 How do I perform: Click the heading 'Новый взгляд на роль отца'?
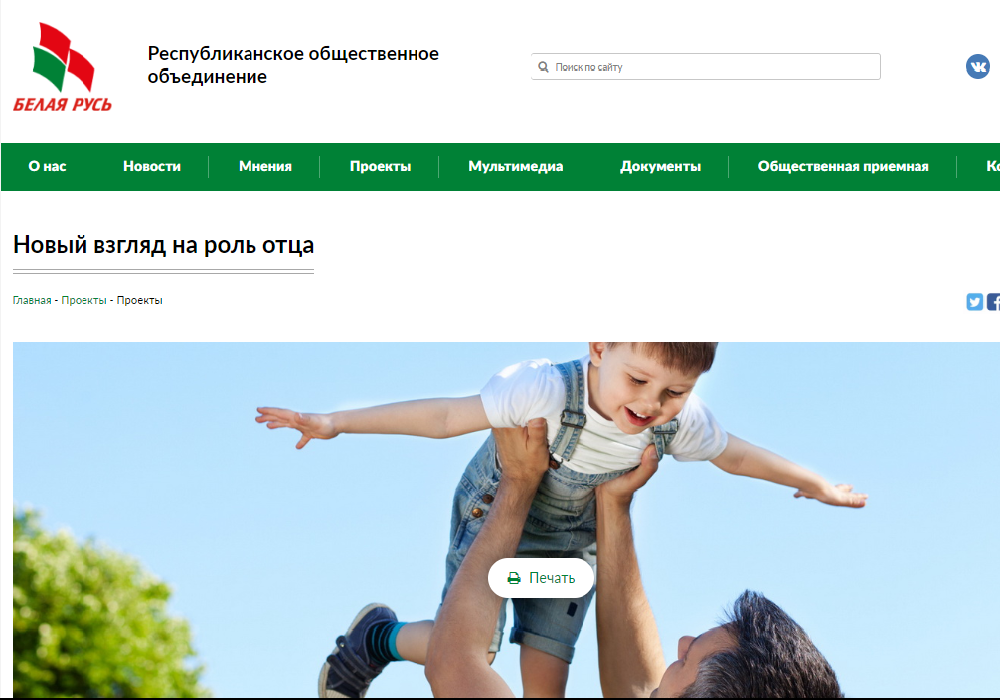point(163,245)
